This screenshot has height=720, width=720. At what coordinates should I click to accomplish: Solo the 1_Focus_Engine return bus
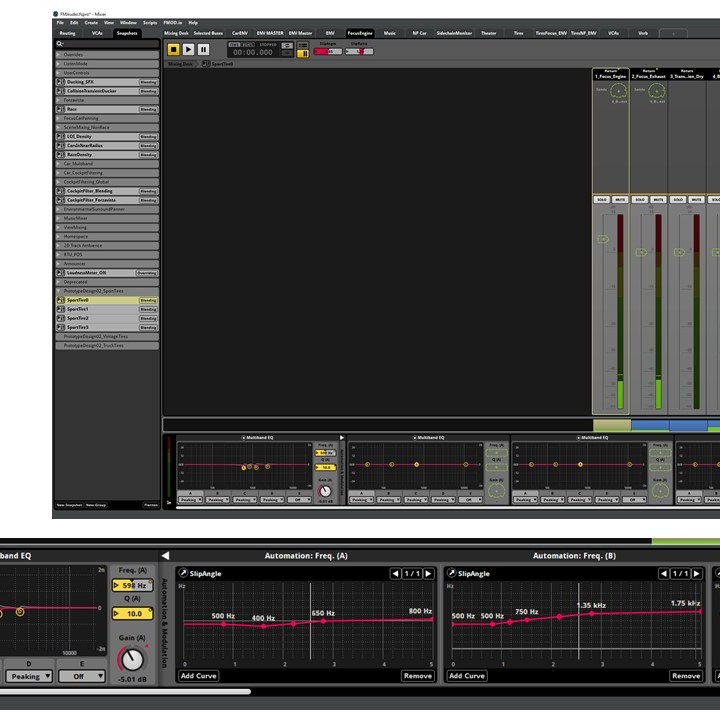602,200
